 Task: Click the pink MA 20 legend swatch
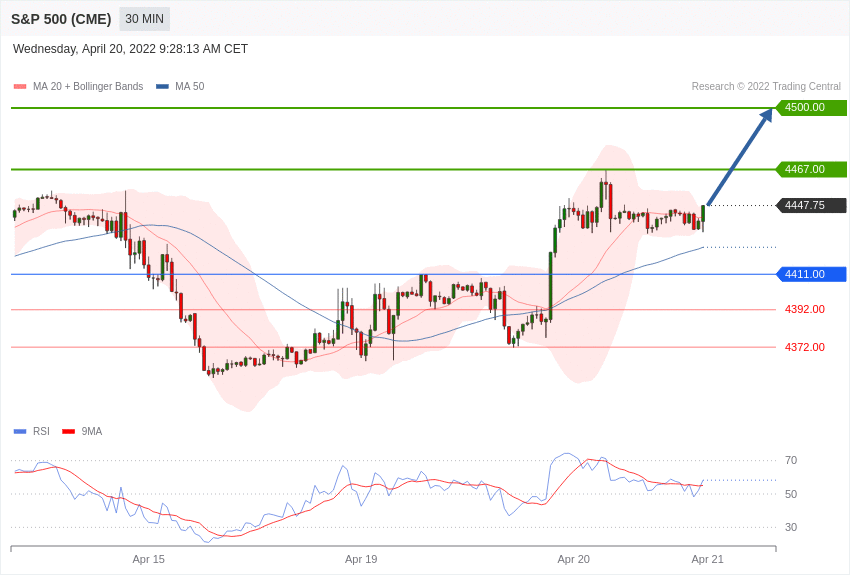point(20,87)
